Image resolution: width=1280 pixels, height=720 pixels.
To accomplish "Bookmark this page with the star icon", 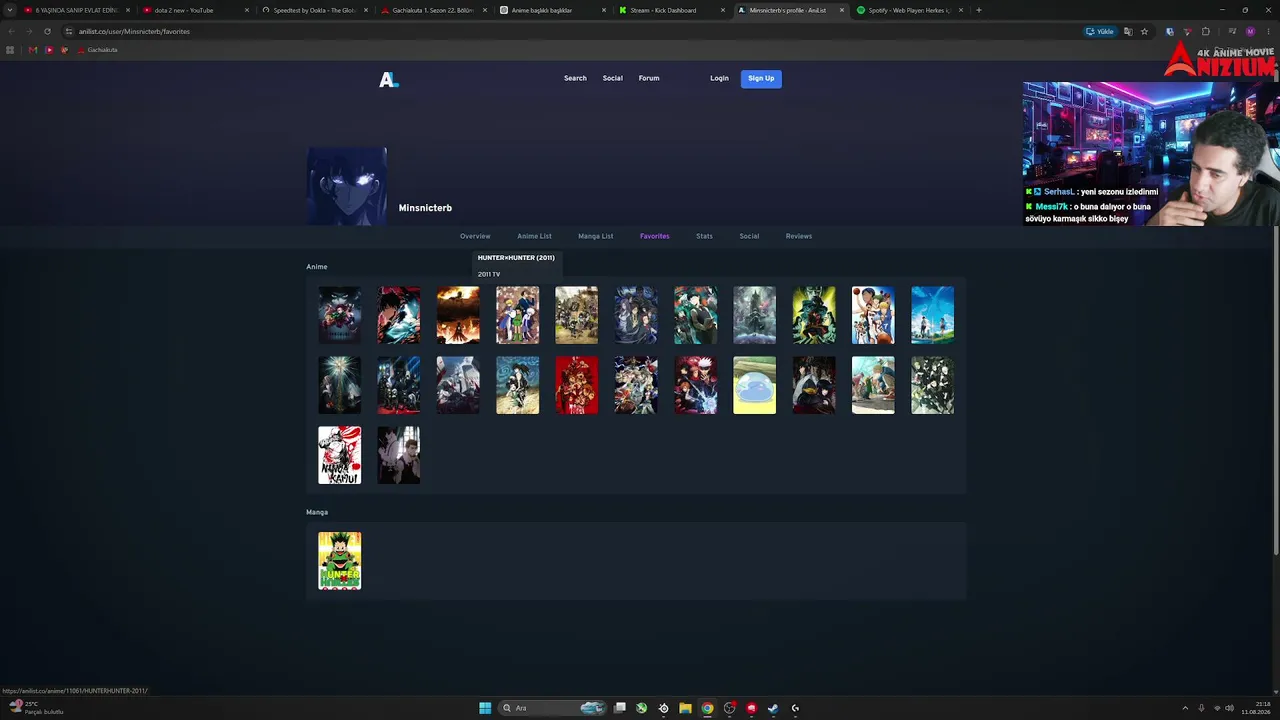I will pos(1144,31).
